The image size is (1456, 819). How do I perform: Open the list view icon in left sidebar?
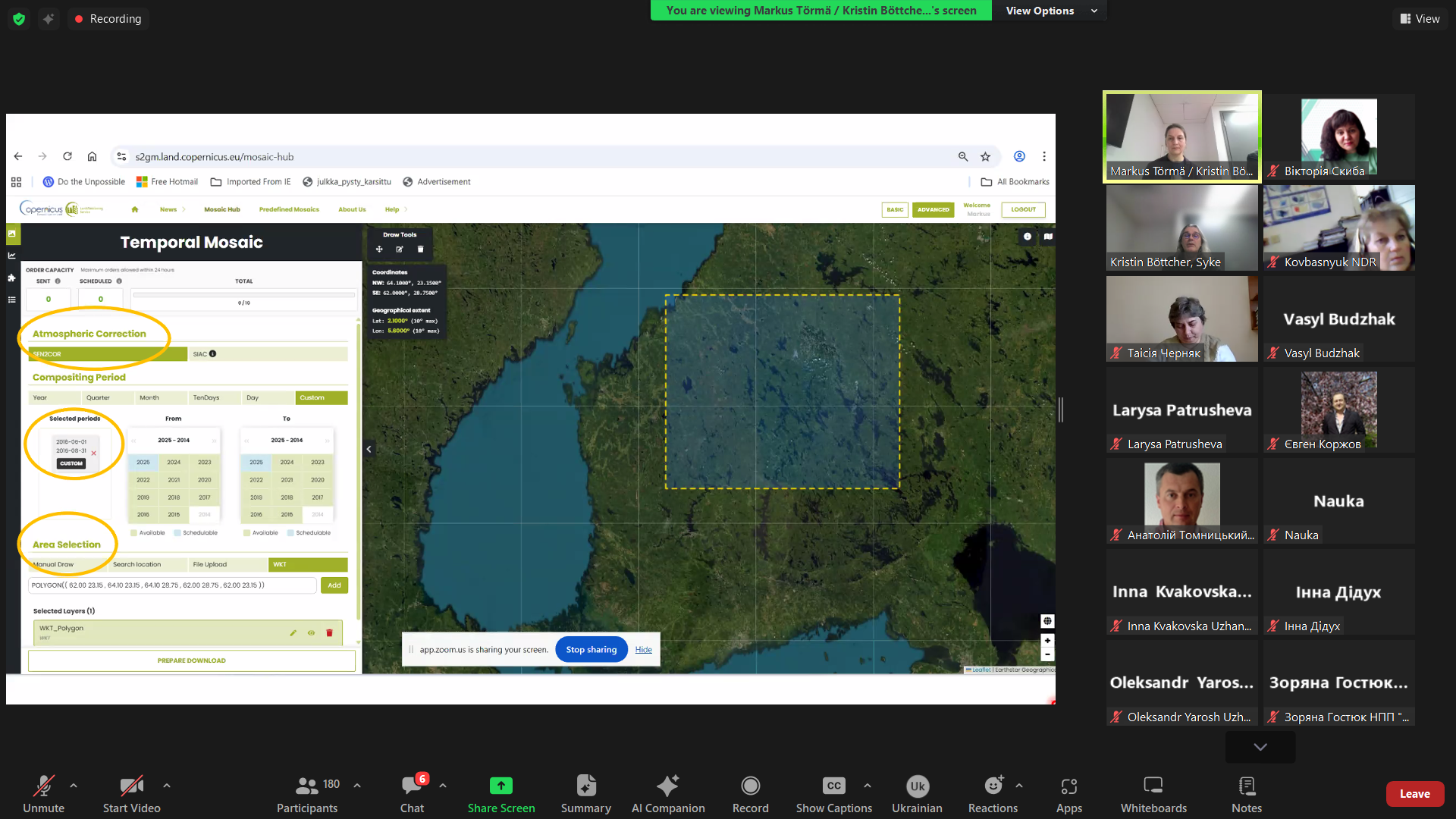pyautogui.click(x=11, y=300)
